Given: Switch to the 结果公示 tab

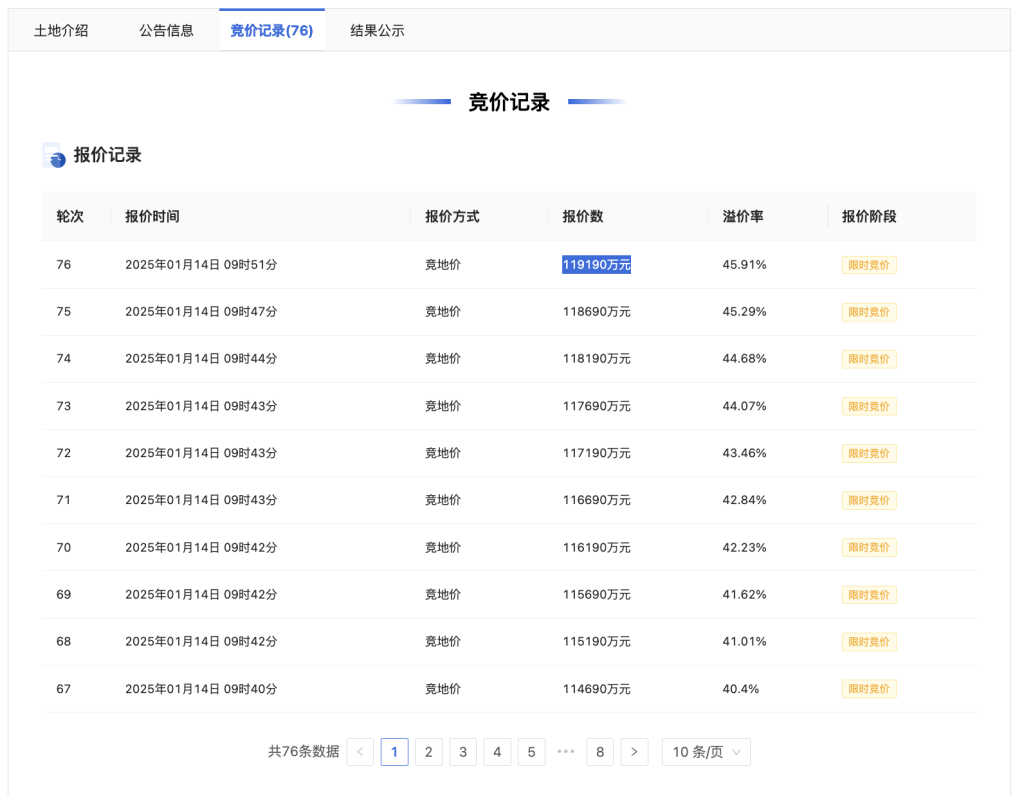Looking at the screenshot, I should [x=376, y=30].
